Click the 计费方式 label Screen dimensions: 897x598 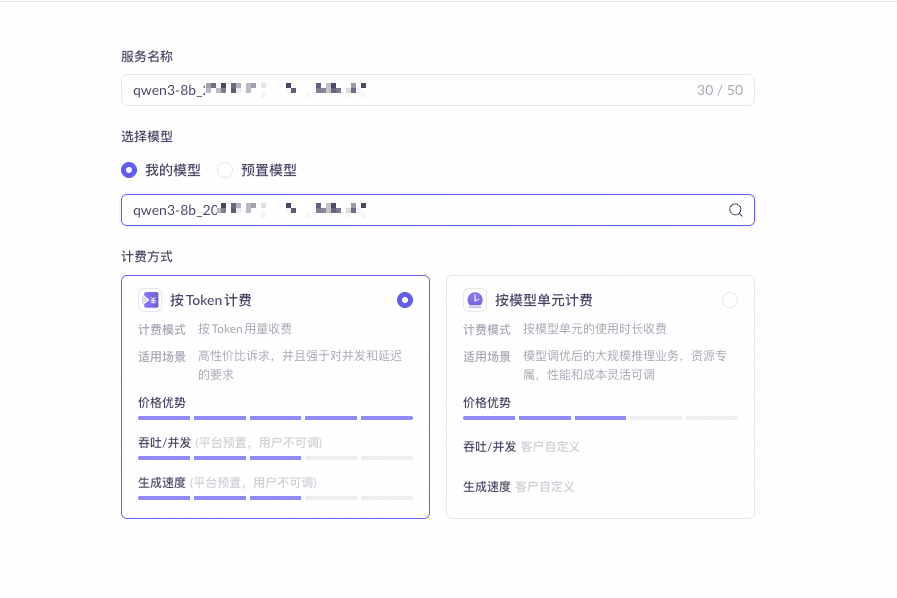pyautogui.click(x=147, y=256)
